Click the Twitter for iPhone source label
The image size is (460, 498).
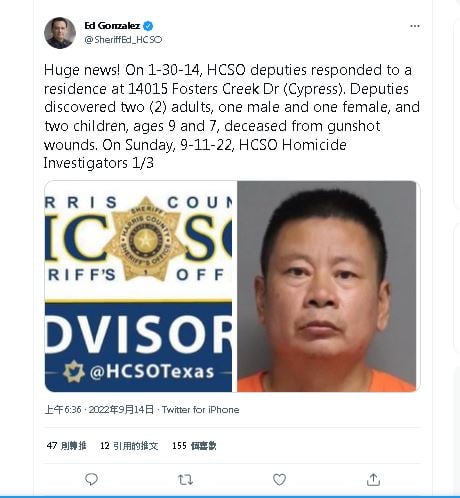tap(200, 409)
